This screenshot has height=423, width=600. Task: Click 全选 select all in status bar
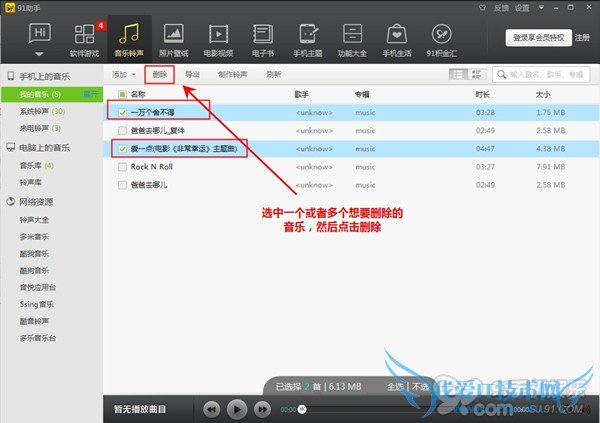395,387
